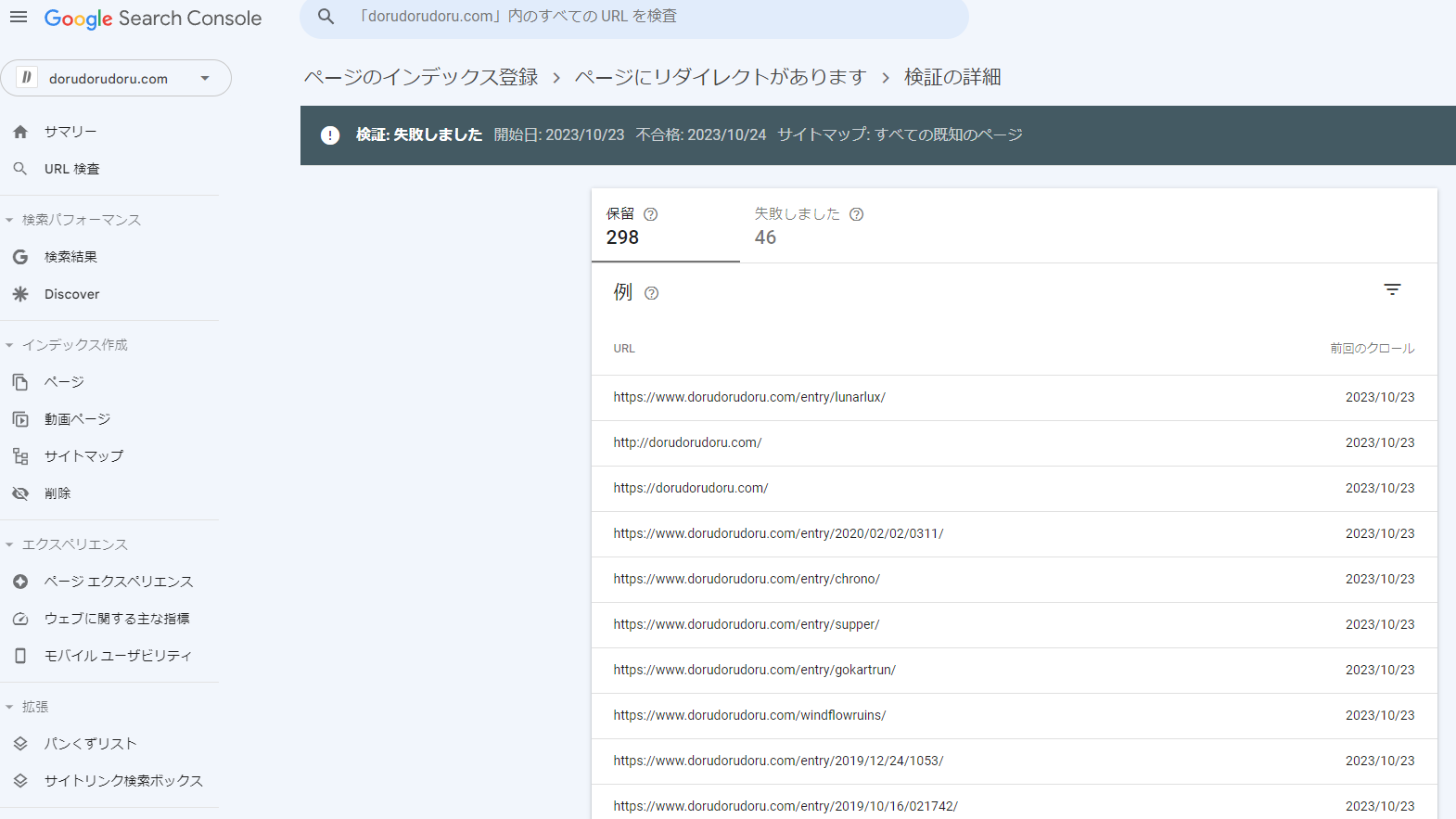Select the 保留 298 tab
This screenshot has width=1456, height=819.
pyautogui.click(x=666, y=225)
